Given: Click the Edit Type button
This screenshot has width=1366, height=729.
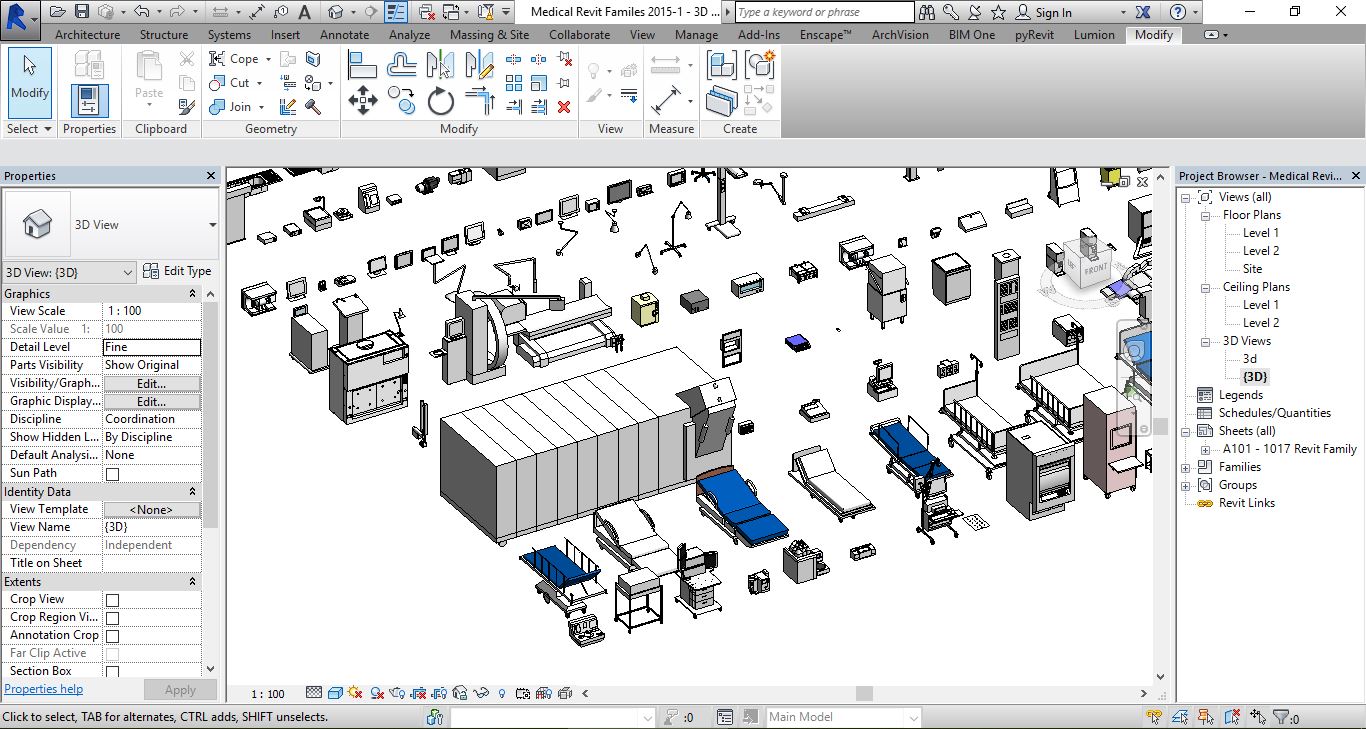Looking at the screenshot, I should [x=177, y=271].
